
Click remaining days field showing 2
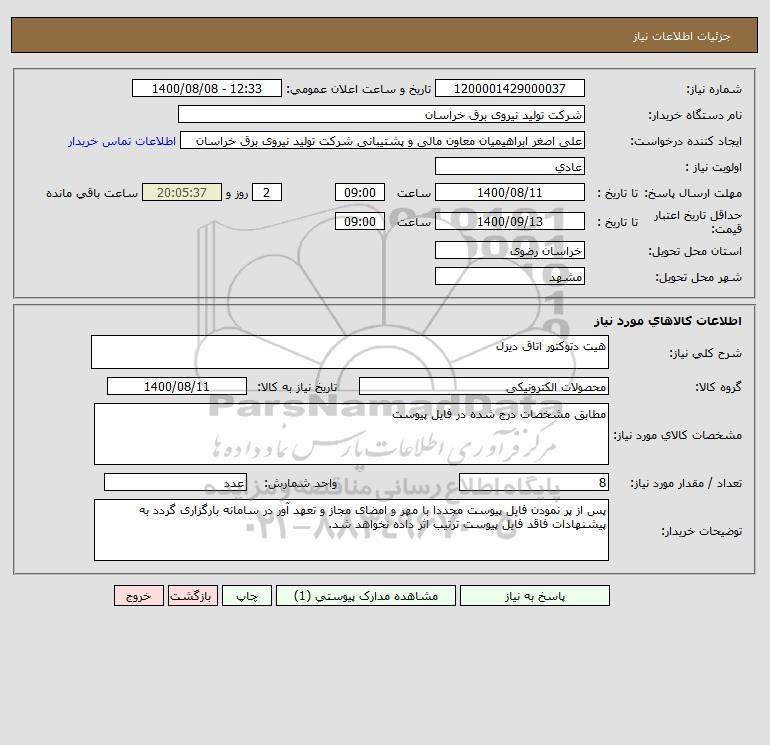pyautogui.click(x=267, y=193)
